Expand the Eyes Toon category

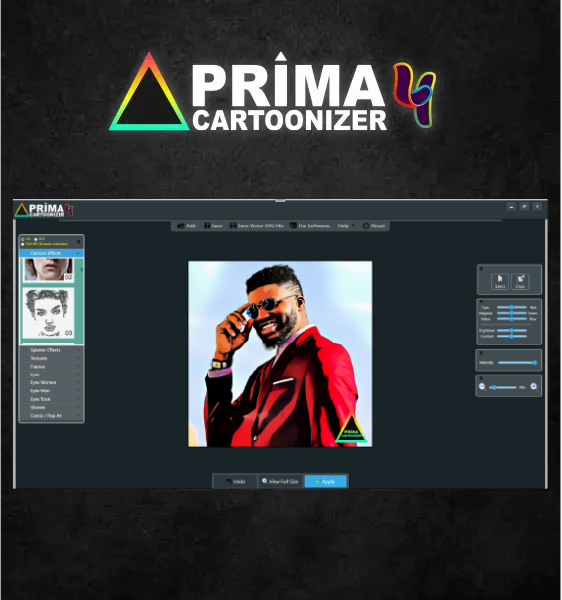52,399
